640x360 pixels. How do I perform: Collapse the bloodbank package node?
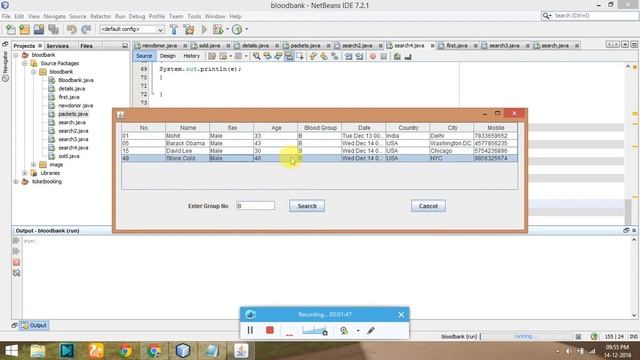[34, 72]
